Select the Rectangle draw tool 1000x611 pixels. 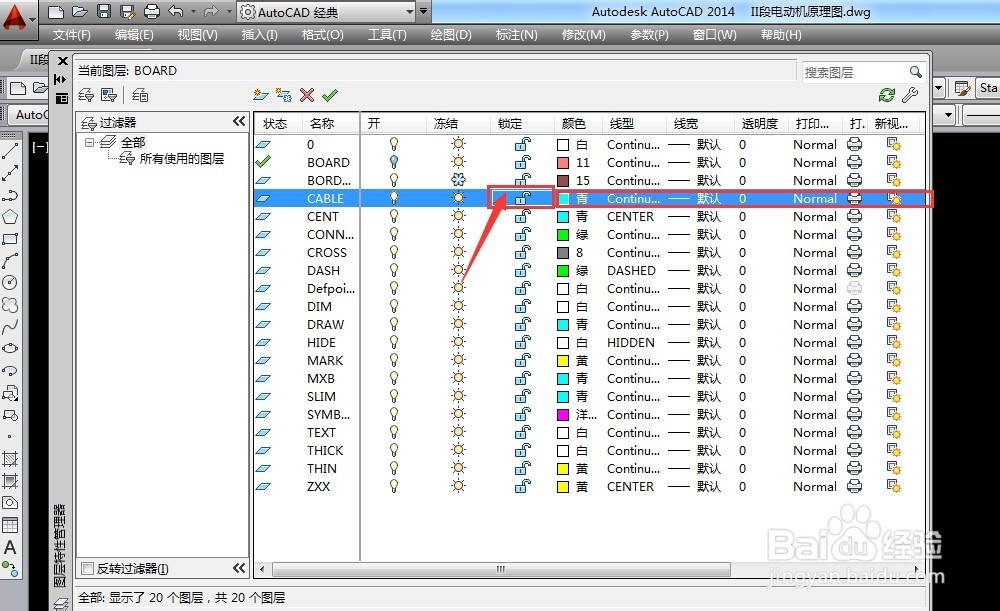tap(10, 239)
